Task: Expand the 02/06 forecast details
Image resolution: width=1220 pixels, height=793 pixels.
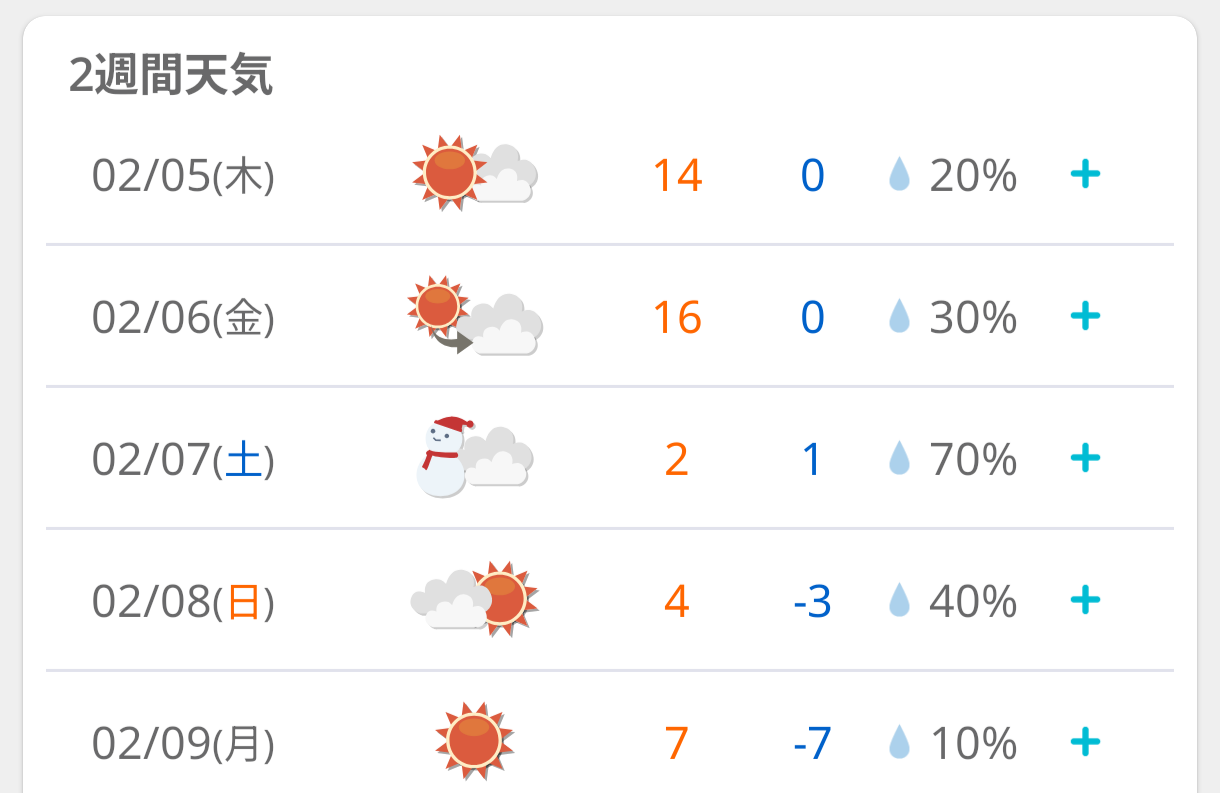Action: 1085,317
